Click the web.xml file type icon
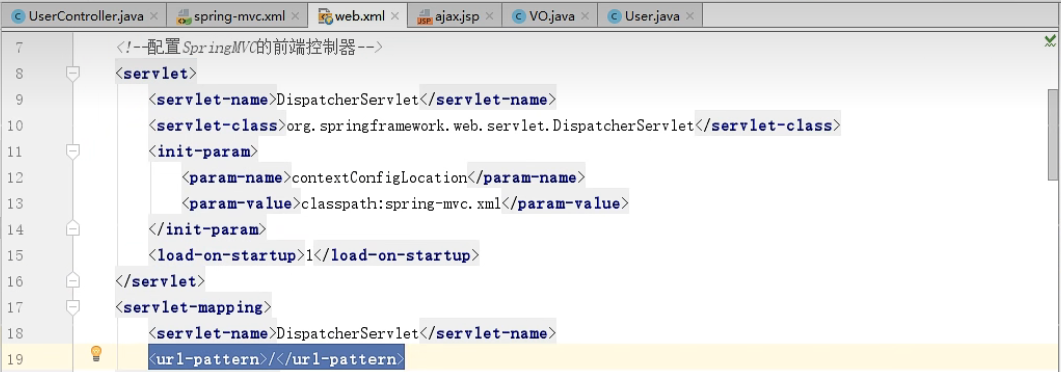This screenshot has height=372, width=1061. coord(325,16)
